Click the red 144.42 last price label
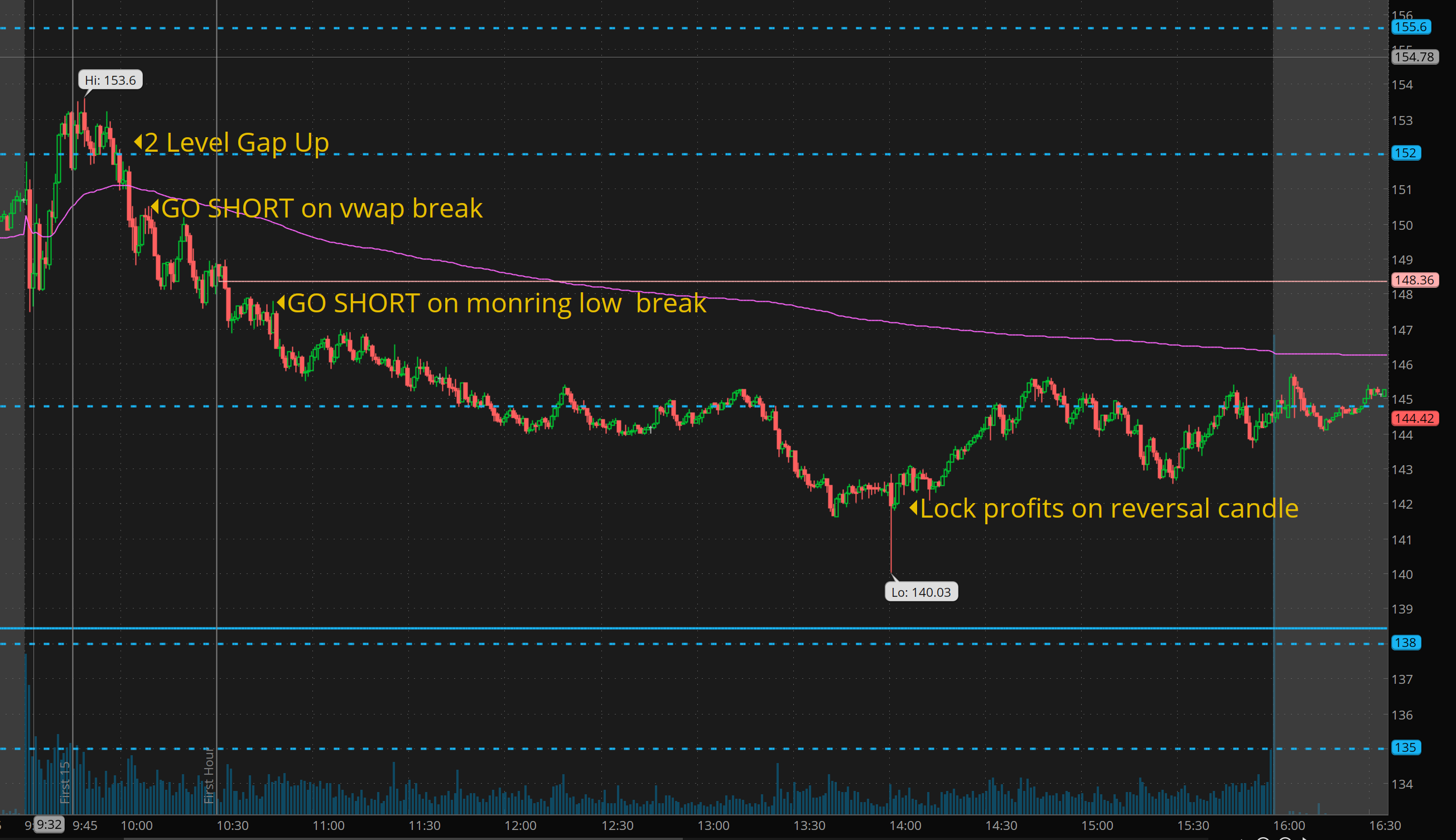The width and height of the screenshot is (1456, 840). tap(1414, 418)
